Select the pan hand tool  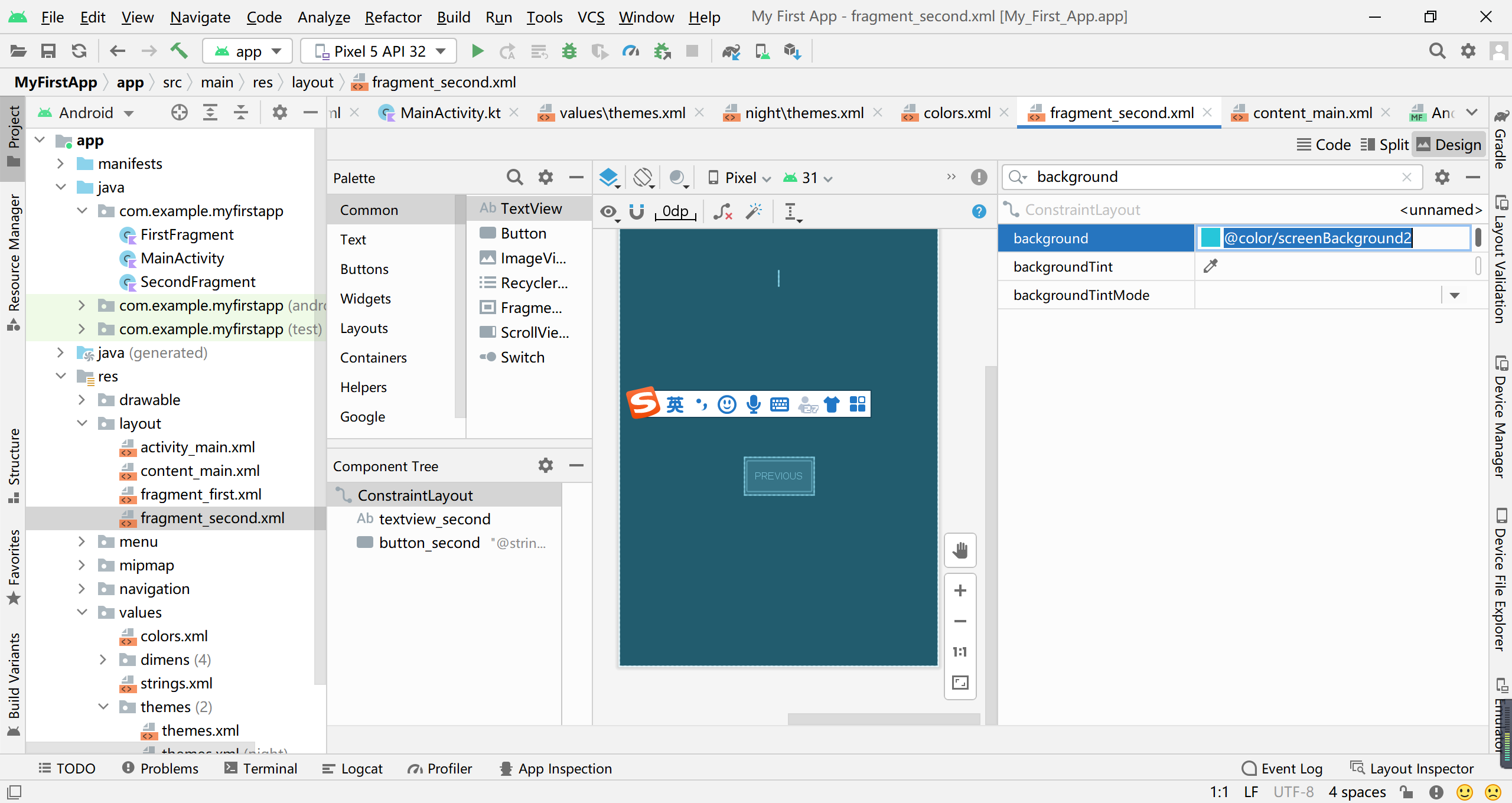tap(960, 550)
